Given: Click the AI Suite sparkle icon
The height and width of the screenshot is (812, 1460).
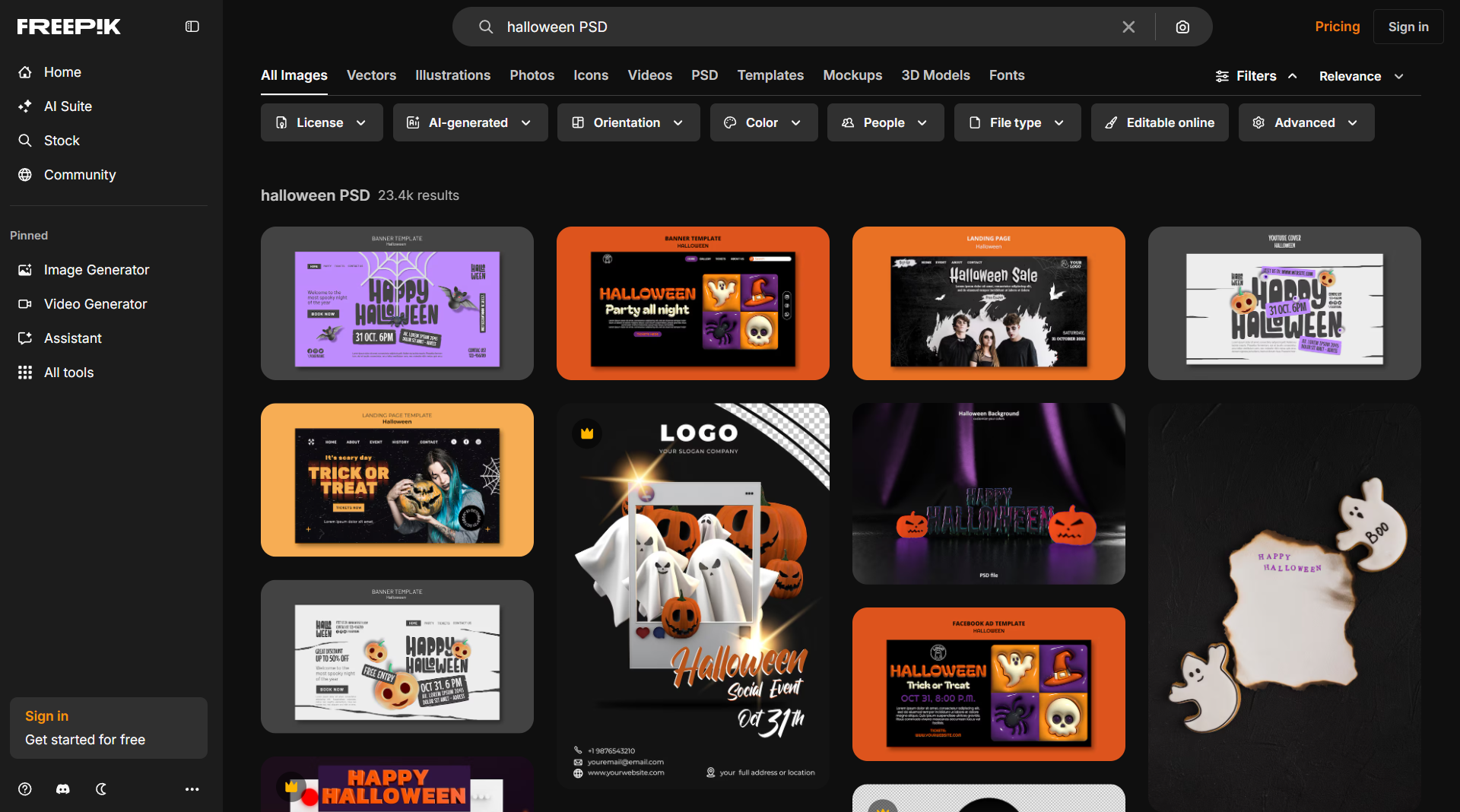Looking at the screenshot, I should tap(25, 106).
